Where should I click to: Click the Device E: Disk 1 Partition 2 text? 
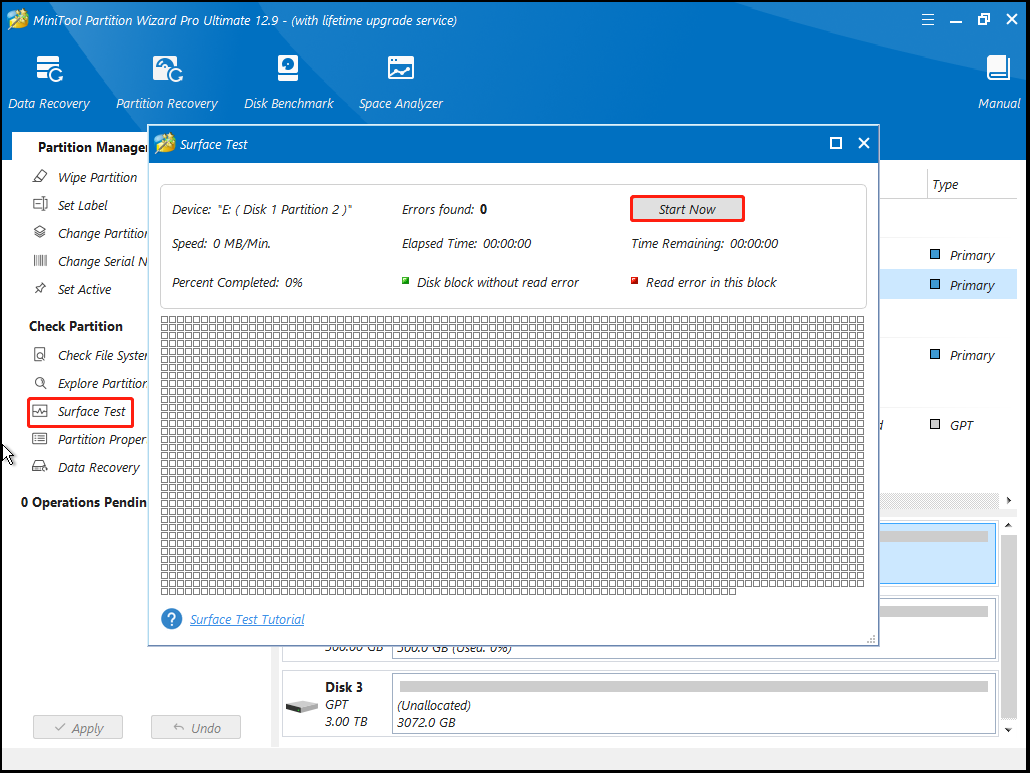(262, 210)
